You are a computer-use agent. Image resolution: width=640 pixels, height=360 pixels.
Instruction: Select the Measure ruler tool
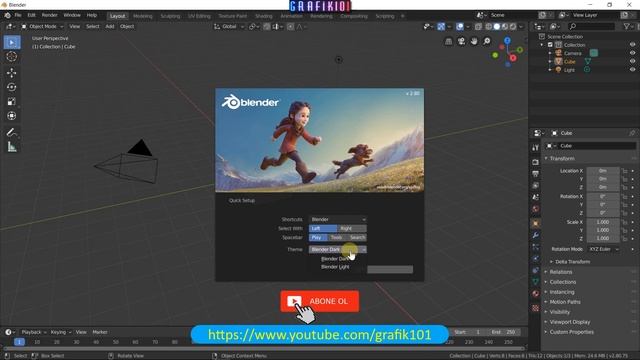(12, 147)
